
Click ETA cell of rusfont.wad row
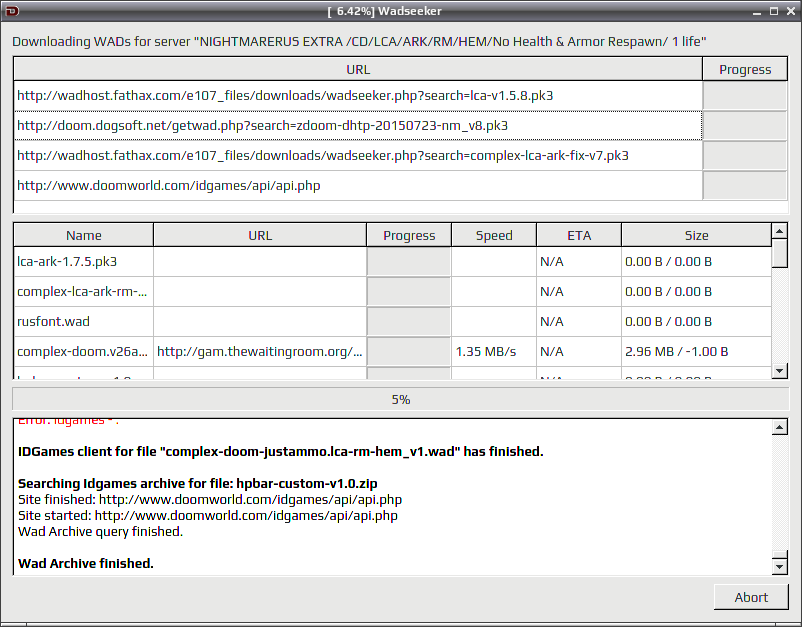[x=579, y=322]
